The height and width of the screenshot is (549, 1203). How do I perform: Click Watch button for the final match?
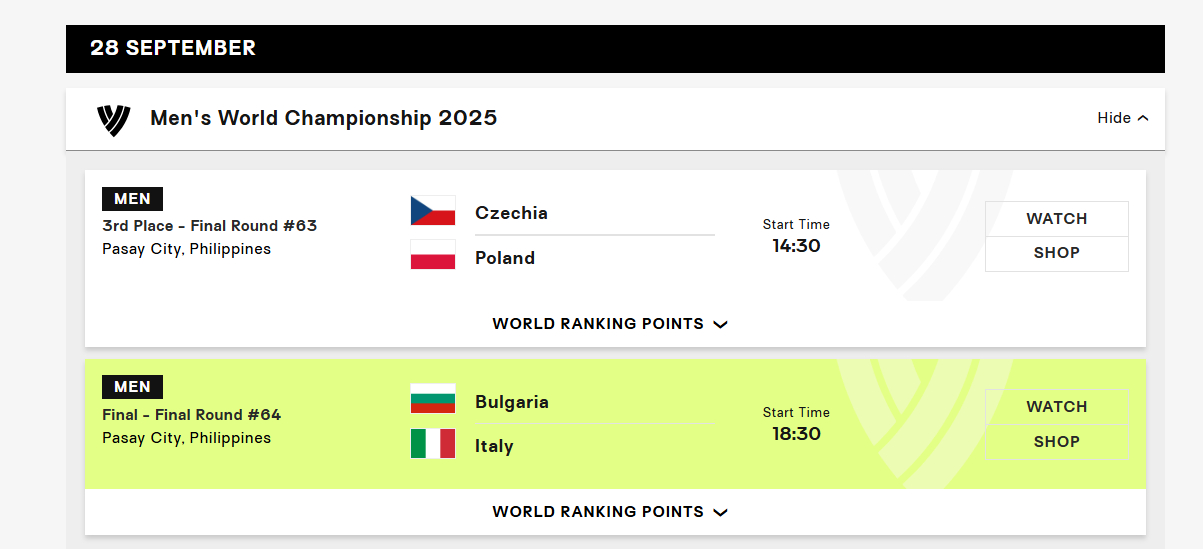click(x=1057, y=407)
